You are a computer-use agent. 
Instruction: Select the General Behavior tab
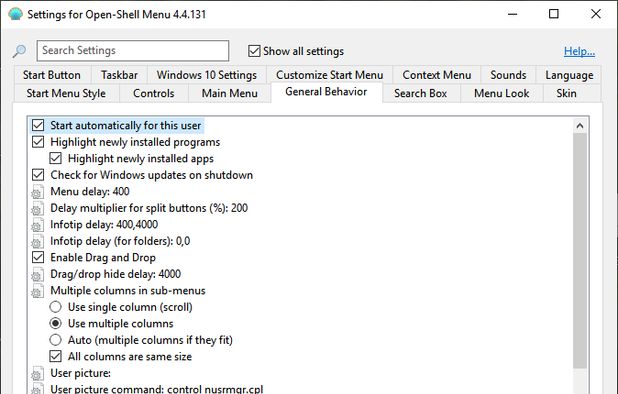326,92
